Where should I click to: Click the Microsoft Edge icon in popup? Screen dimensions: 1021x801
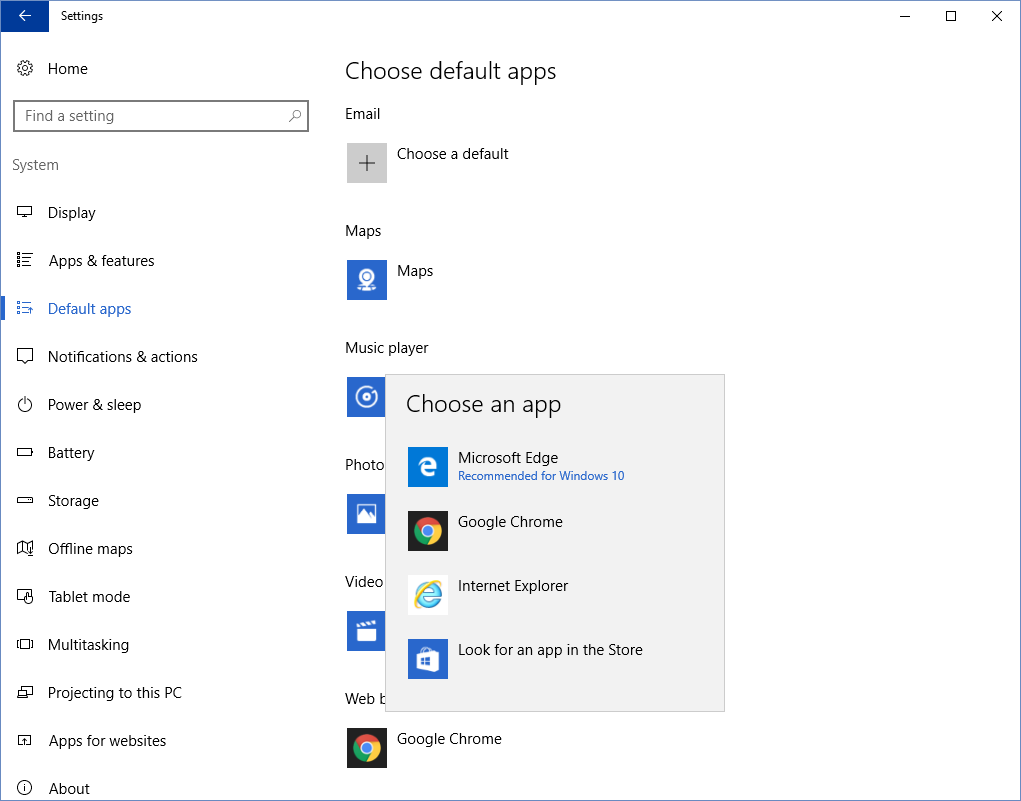point(427,467)
